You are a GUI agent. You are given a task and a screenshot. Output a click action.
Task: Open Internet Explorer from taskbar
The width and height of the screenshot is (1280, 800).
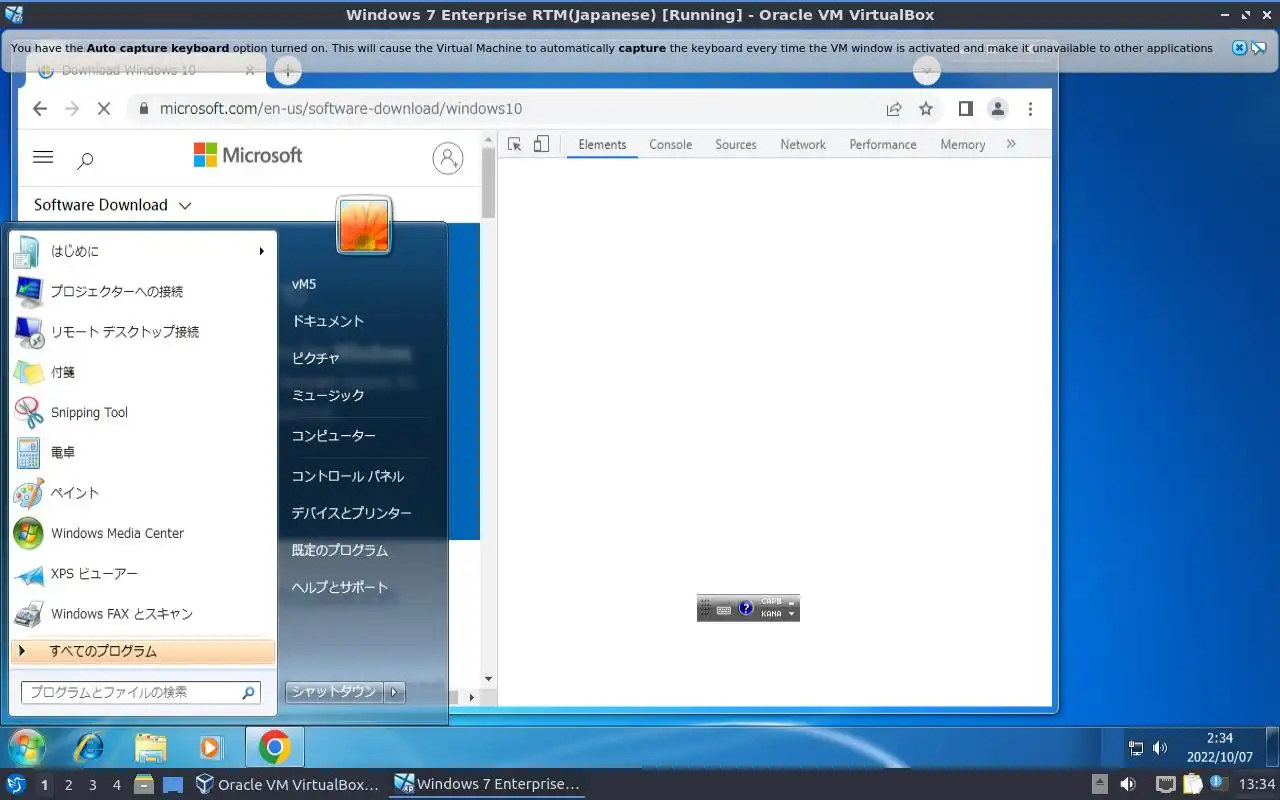pos(89,747)
